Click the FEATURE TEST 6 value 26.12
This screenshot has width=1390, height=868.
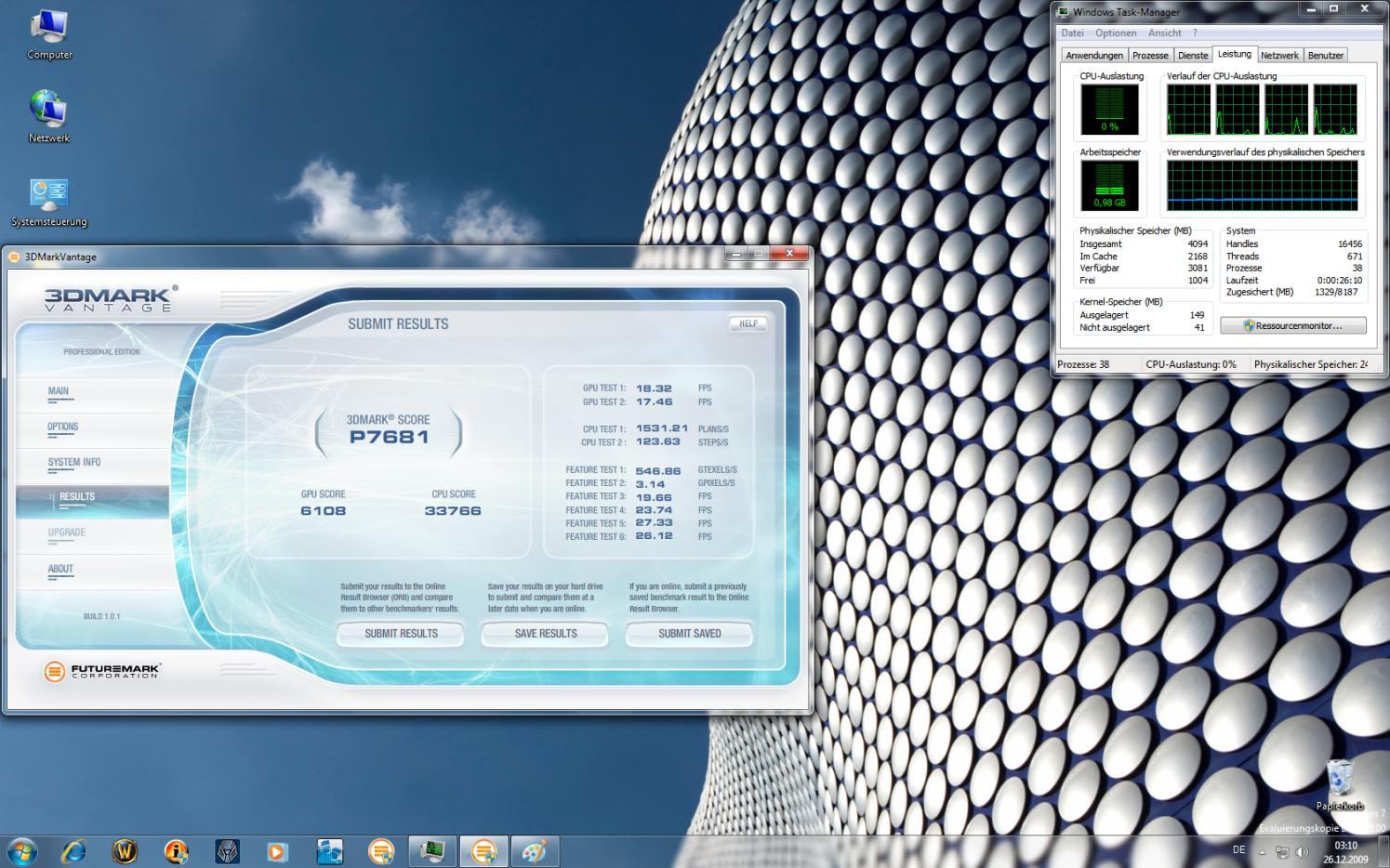click(x=654, y=536)
